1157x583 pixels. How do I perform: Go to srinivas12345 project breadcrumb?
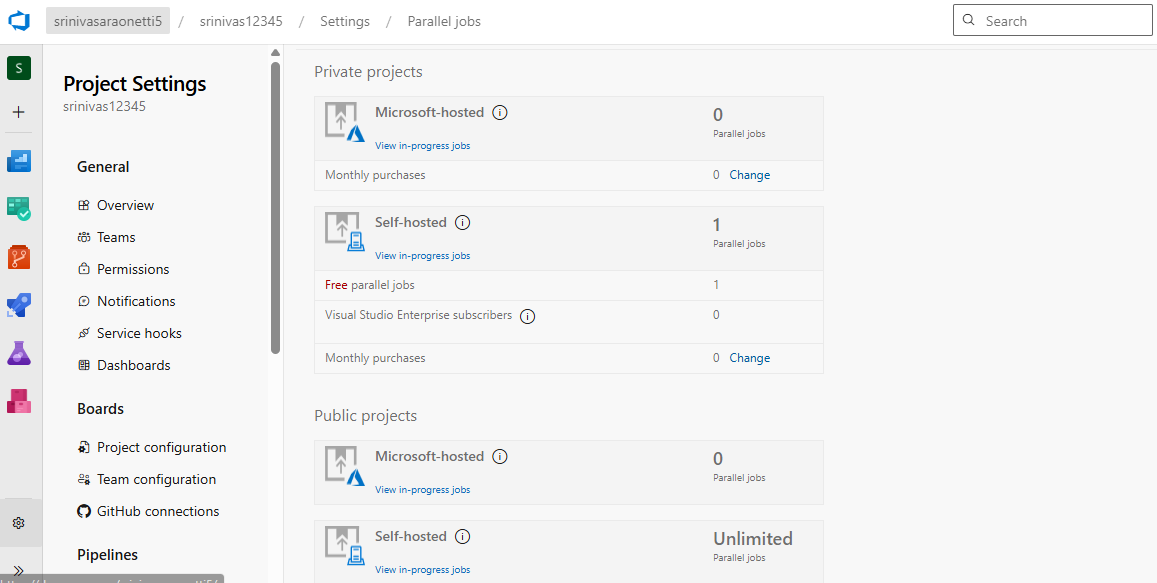(241, 21)
